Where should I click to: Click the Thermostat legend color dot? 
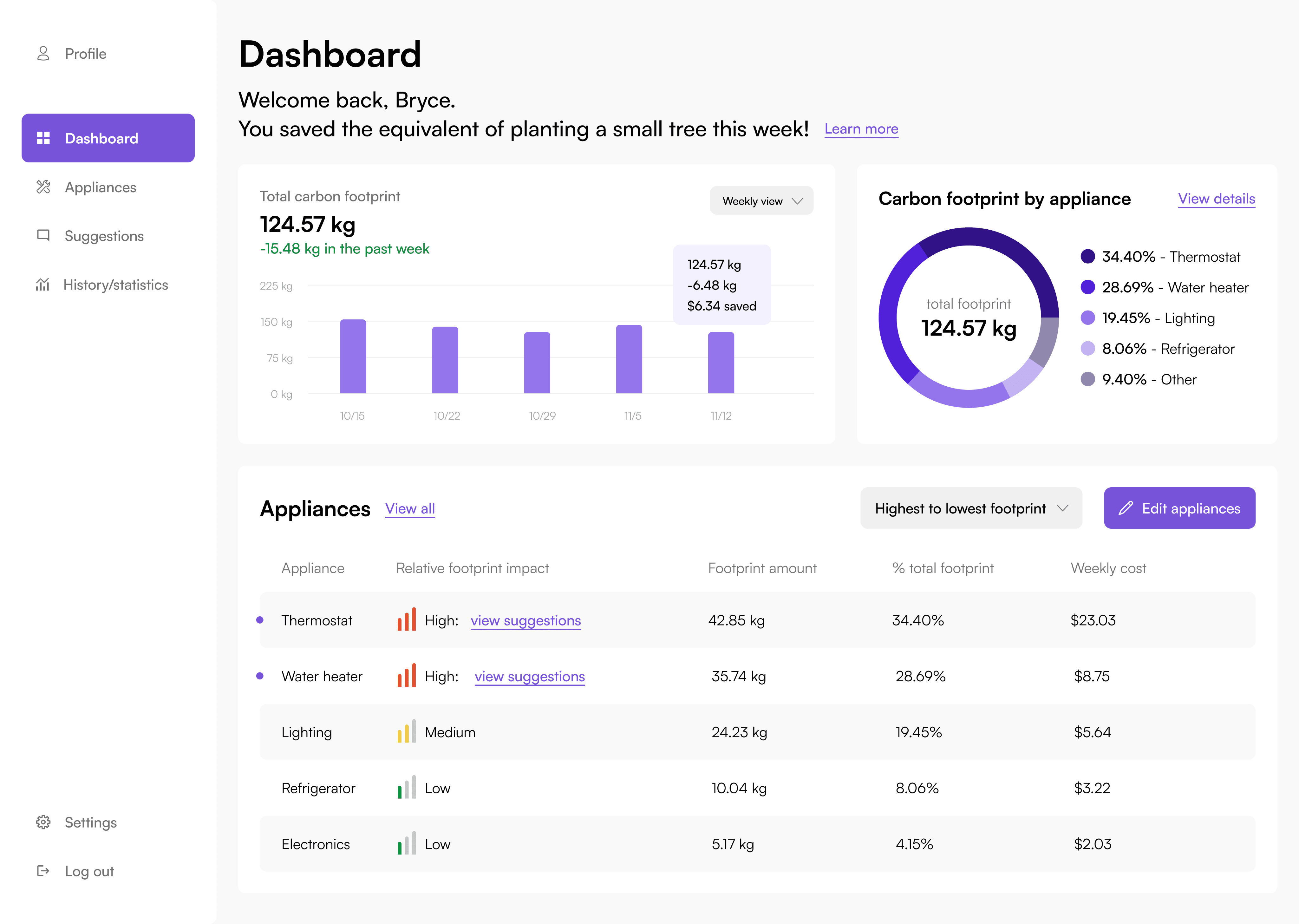tap(1087, 257)
